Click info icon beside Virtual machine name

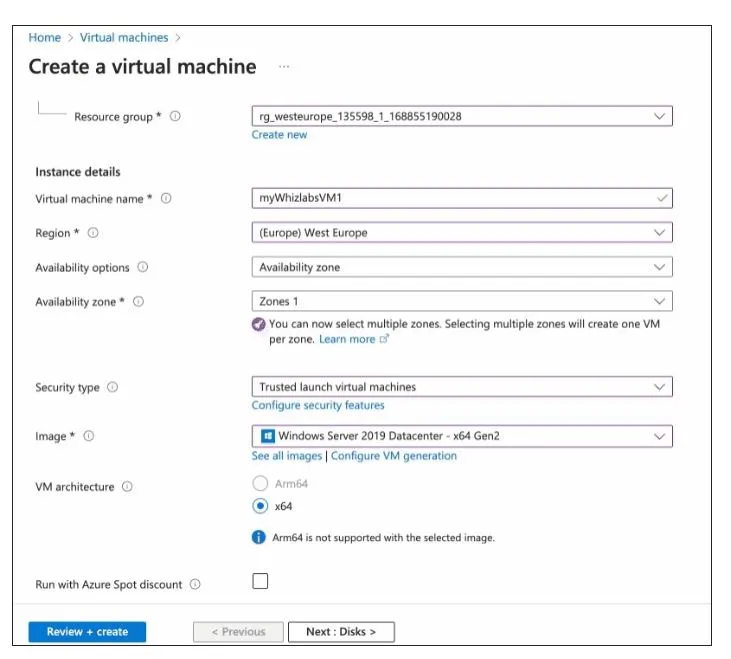tap(166, 198)
